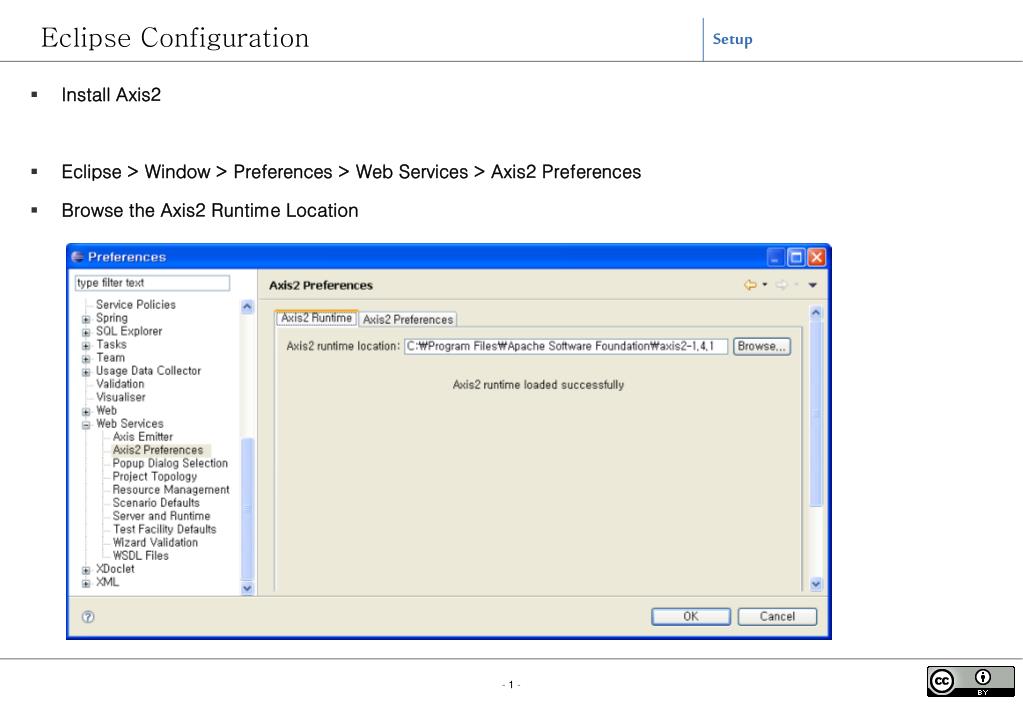Click the back navigation arrow icon
Screen dimensions: 1023x708
tap(750, 285)
